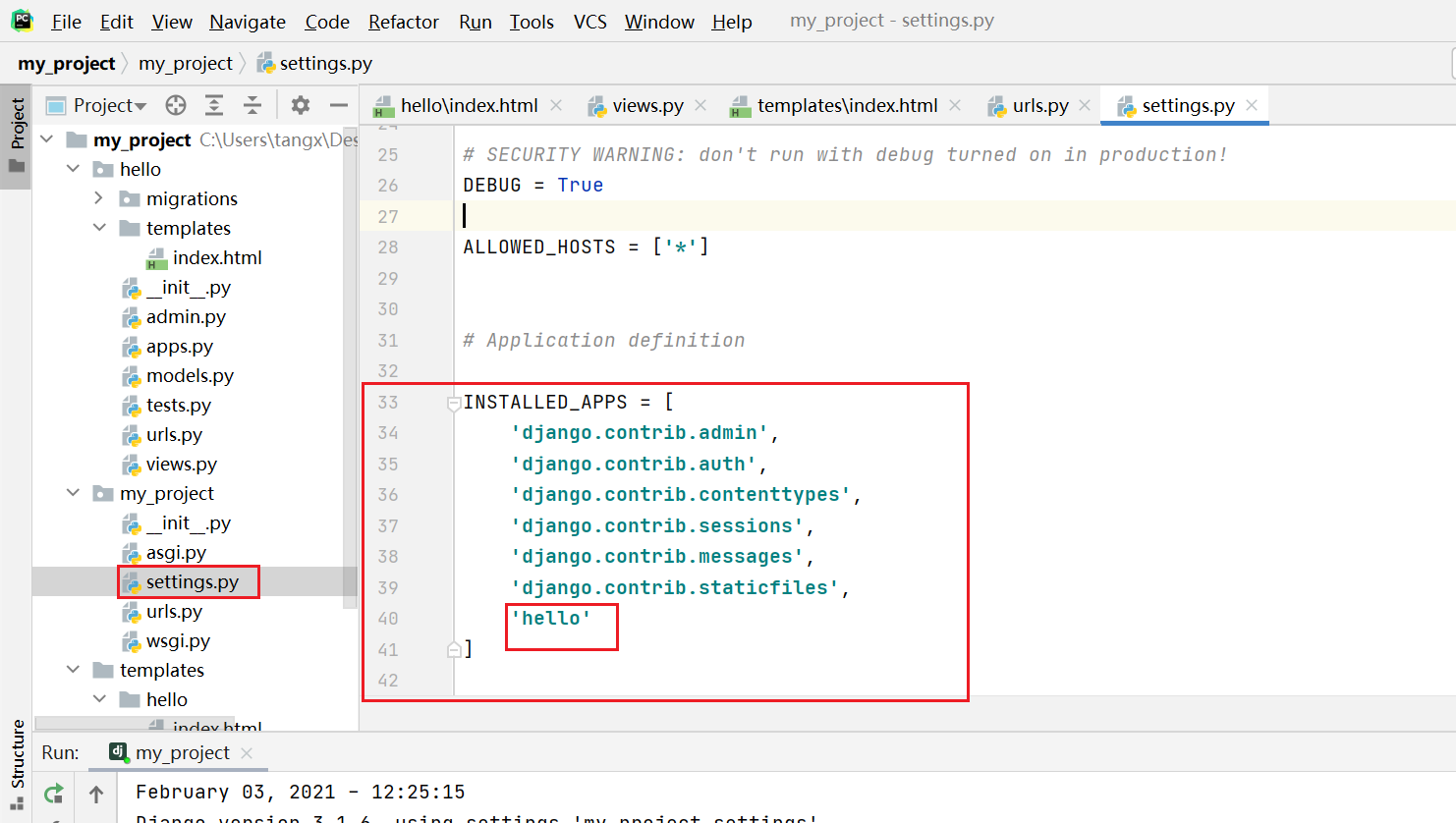Click the Rerun green arrow icon
This screenshot has width=1456, height=823.
(54, 793)
